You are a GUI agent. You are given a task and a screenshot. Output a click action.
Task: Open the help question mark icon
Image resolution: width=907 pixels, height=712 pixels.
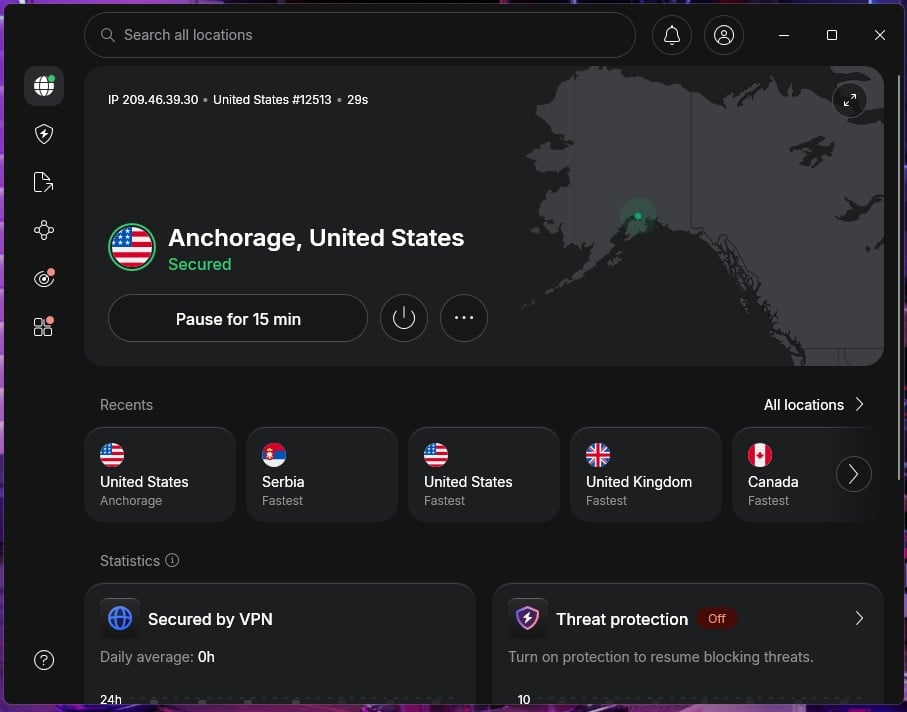point(44,660)
